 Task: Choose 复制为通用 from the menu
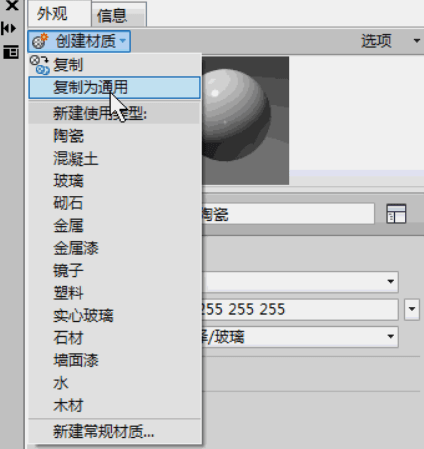click(114, 88)
